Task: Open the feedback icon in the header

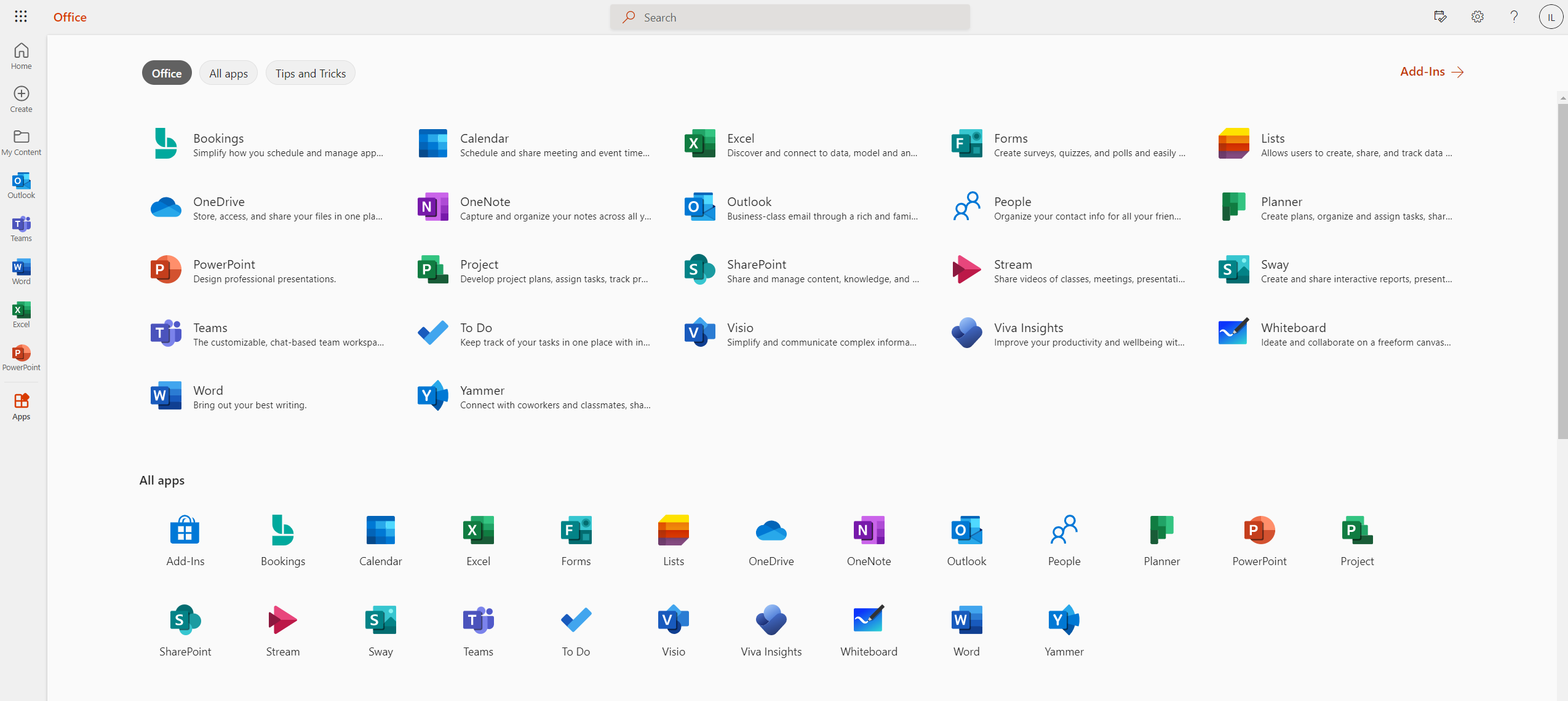Action: coord(1440,17)
